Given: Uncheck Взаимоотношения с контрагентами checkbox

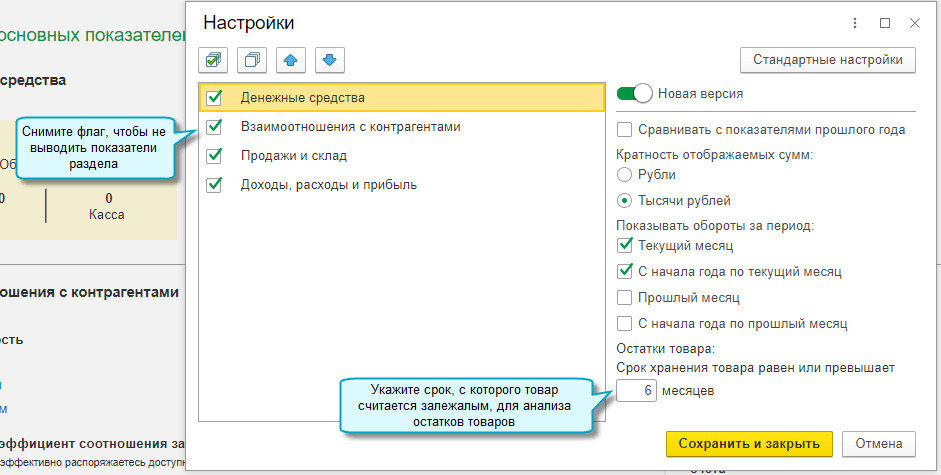Looking at the screenshot, I should tap(214, 127).
